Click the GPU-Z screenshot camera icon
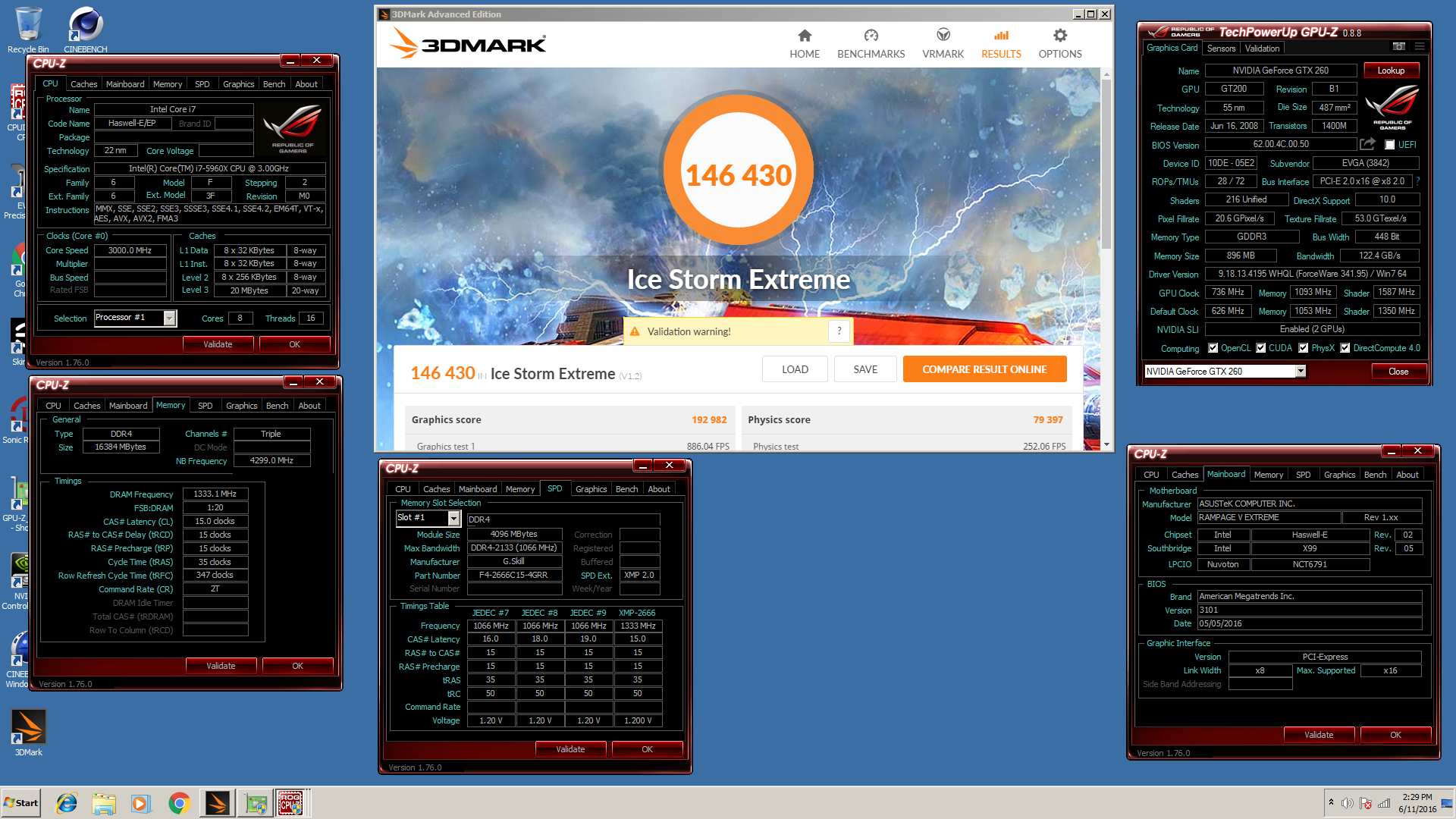Image resolution: width=1456 pixels, height=819 pixels. pyautogui.click(x=1399, y=47)
